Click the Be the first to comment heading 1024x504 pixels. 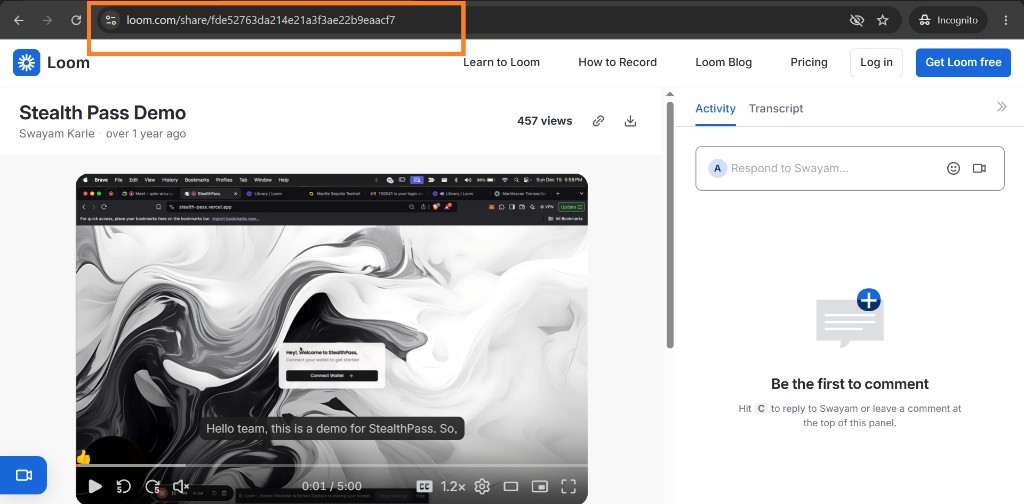(x=850, y=384)
